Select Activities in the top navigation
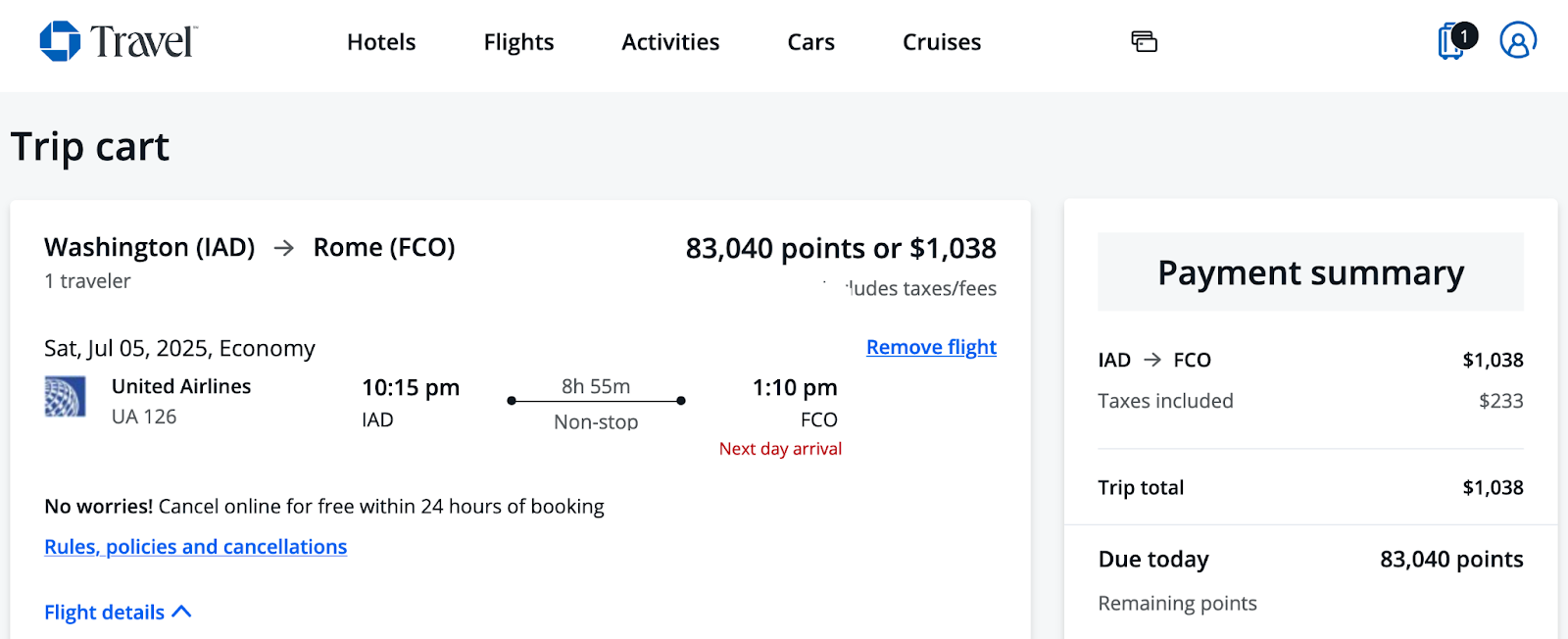Image resolution: width=1568 pixels, height=639 pixels. (670, 42)
